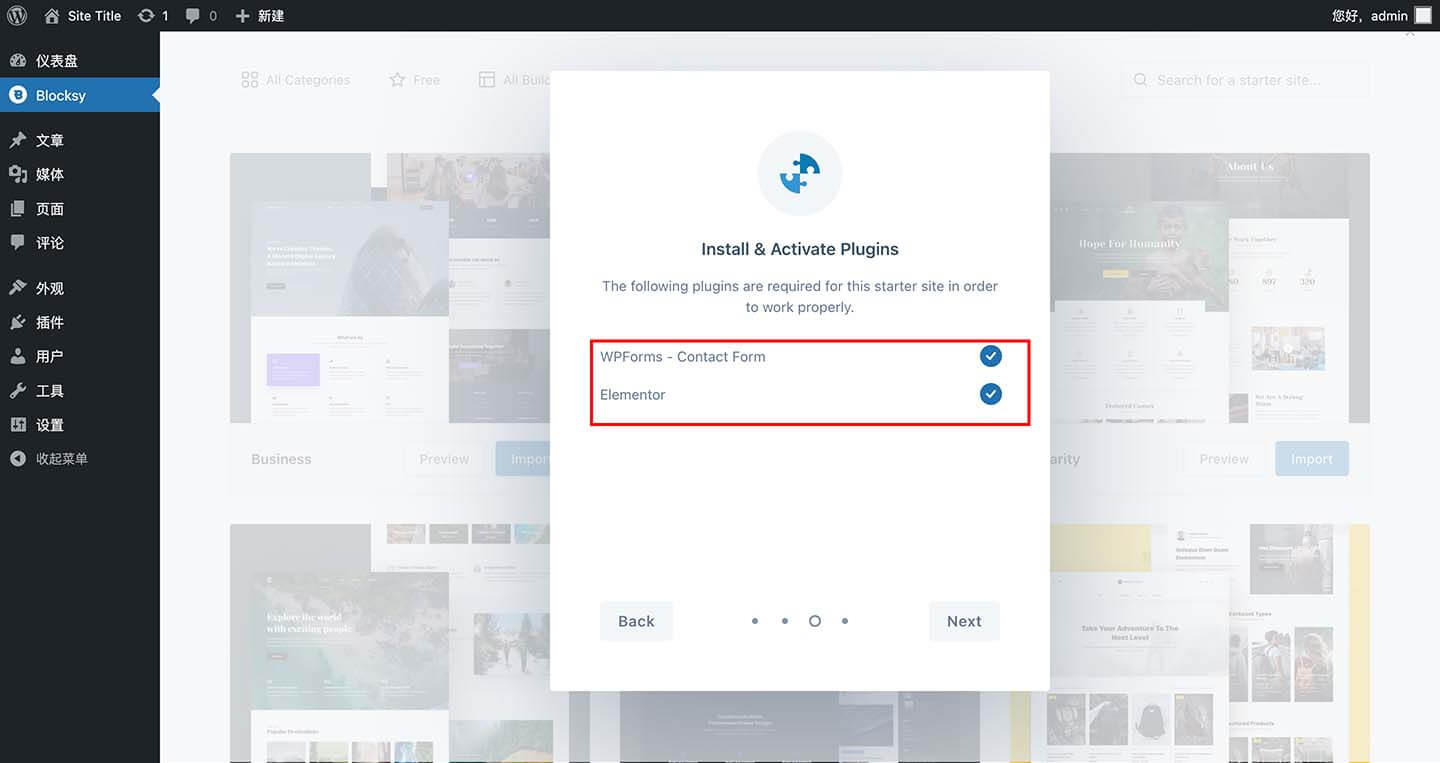The height and width of the screenshot is (763, 1440).
Task: Open the 评论 comments menu
Action: 80,243
